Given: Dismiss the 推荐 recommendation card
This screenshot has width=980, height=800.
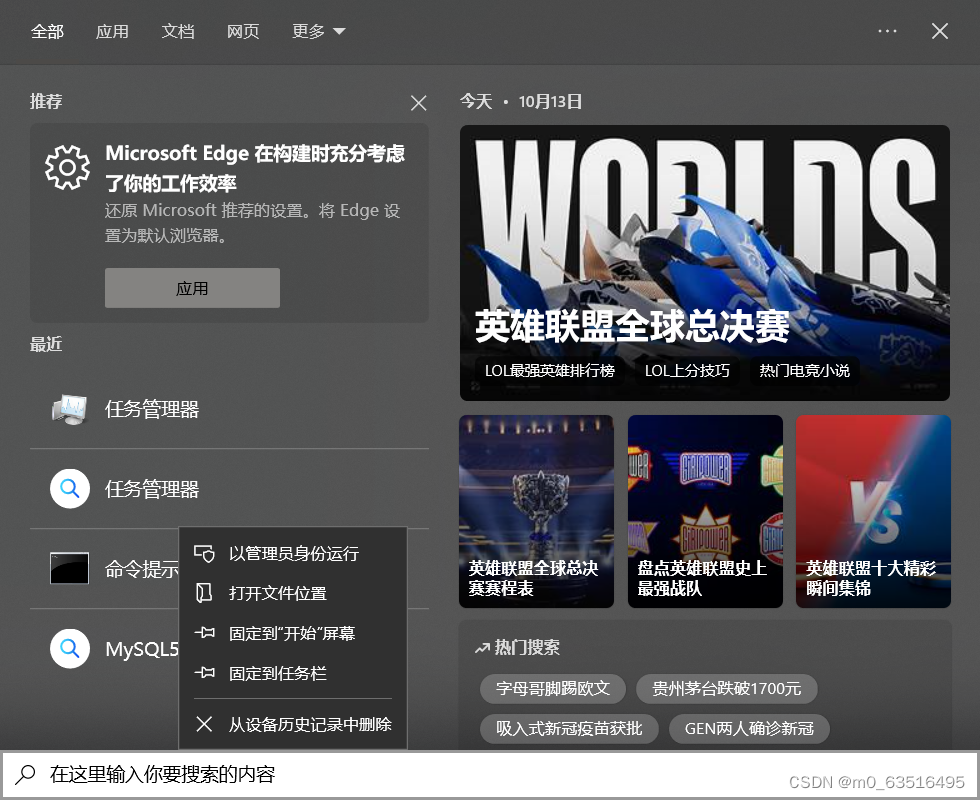Looking at the screenshot, I should pyautogui.click(x=419, y=103).
